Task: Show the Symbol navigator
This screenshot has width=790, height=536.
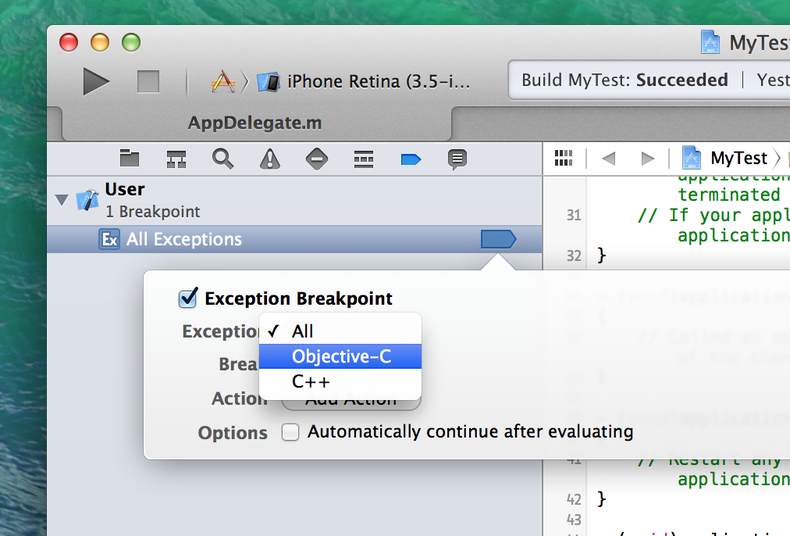Action: pyautogui.click(x=176, y=159)
